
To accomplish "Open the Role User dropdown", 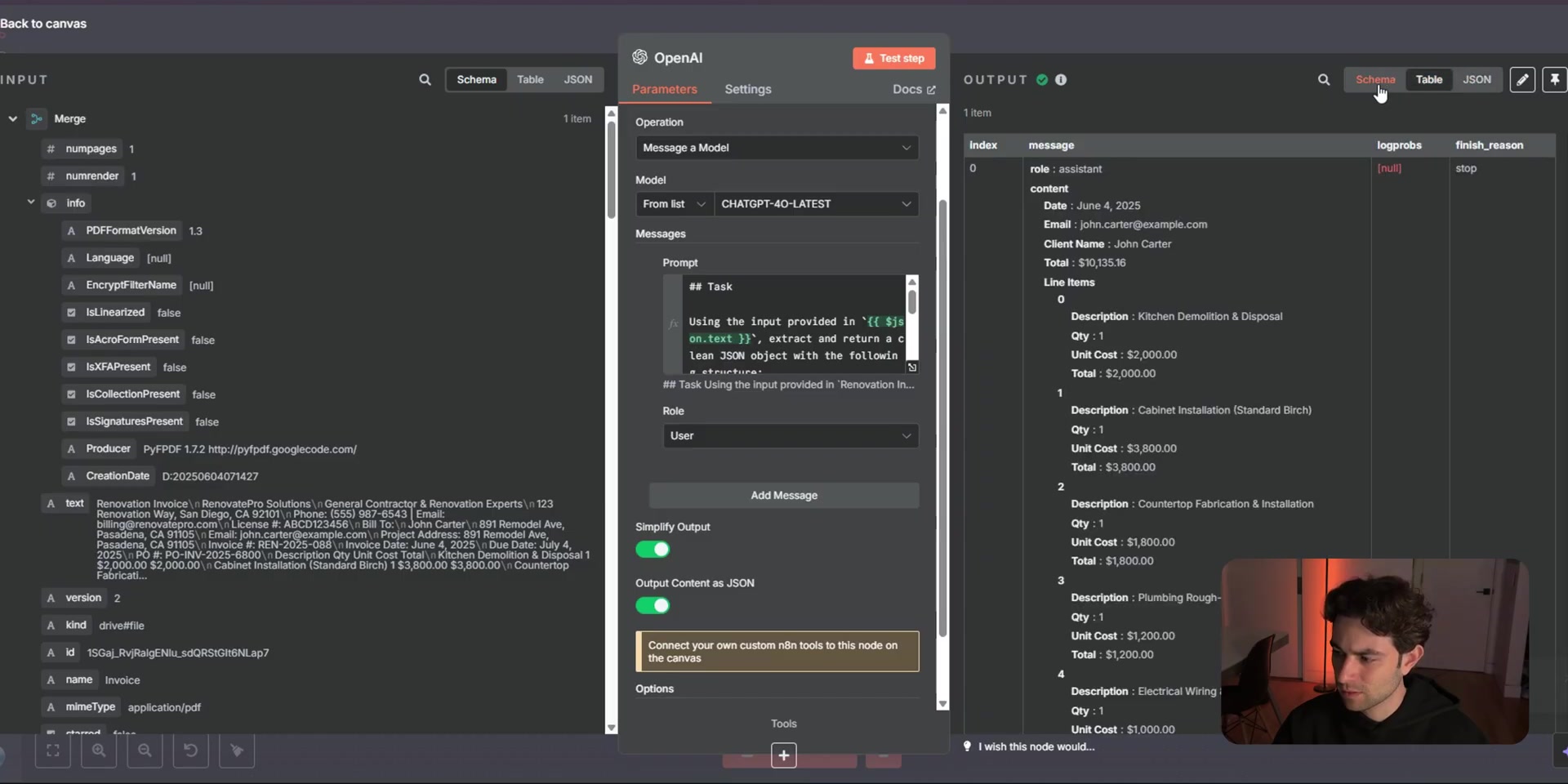I will pyautogui.click(x=791, y=436).
